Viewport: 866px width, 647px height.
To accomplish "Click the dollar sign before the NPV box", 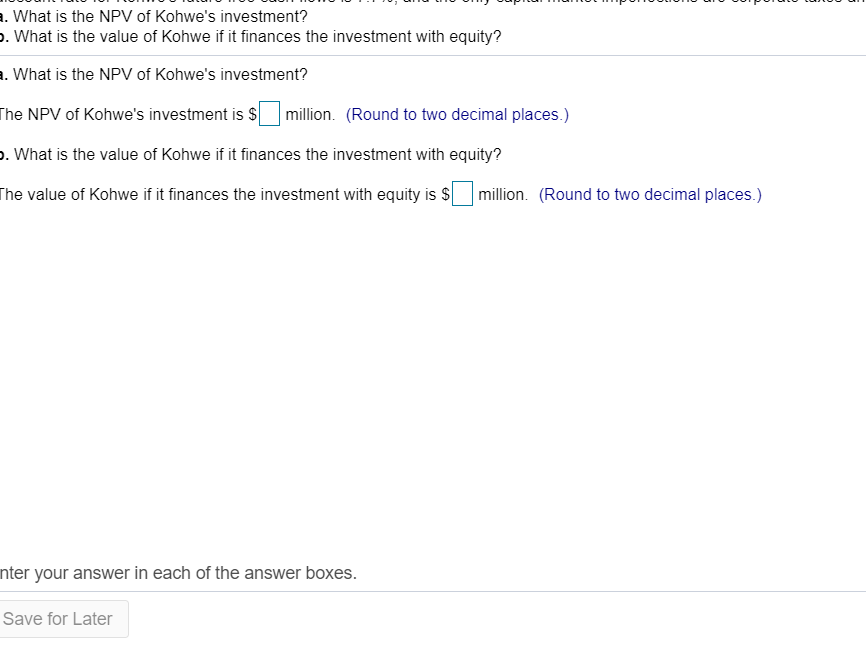I will pyautogui.click(x=251, y=114).
